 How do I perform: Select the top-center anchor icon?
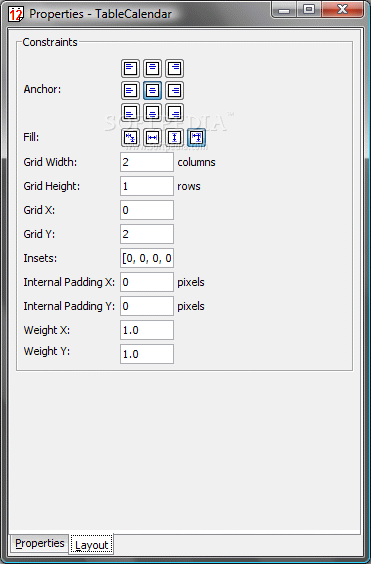(153, 68)
